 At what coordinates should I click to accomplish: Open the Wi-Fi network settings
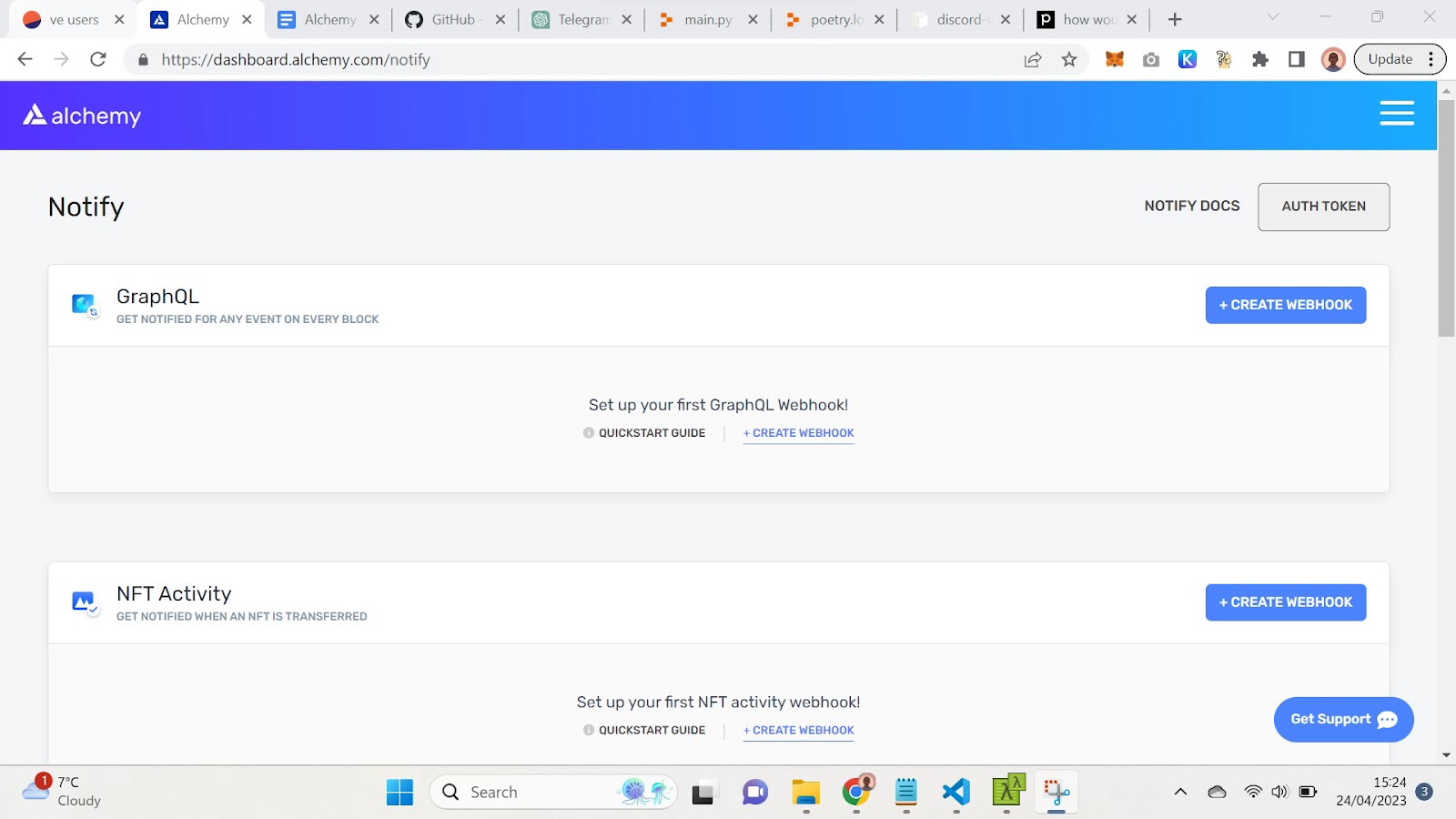[x=1253, y=792]
